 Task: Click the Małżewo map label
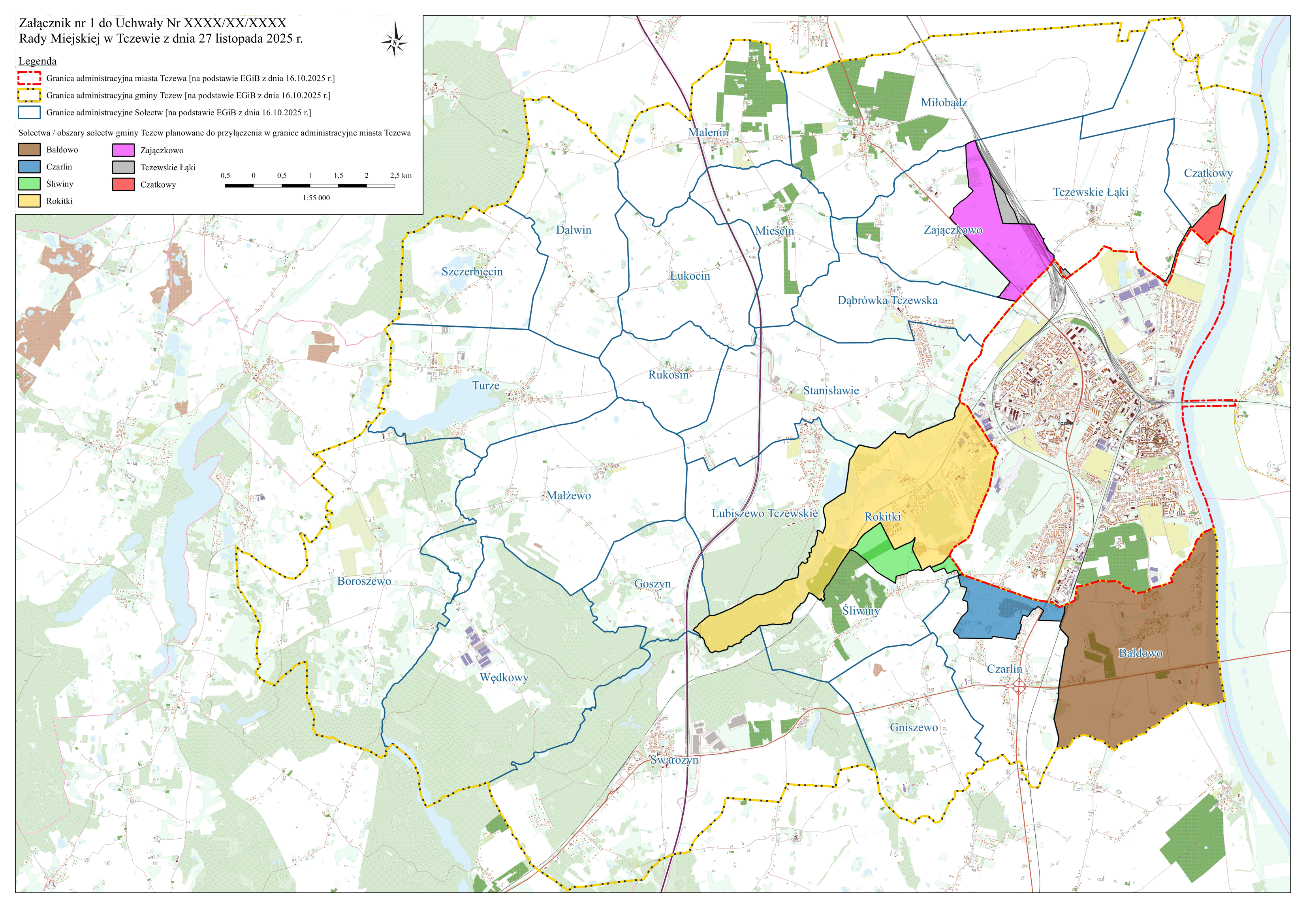point(569,496)
